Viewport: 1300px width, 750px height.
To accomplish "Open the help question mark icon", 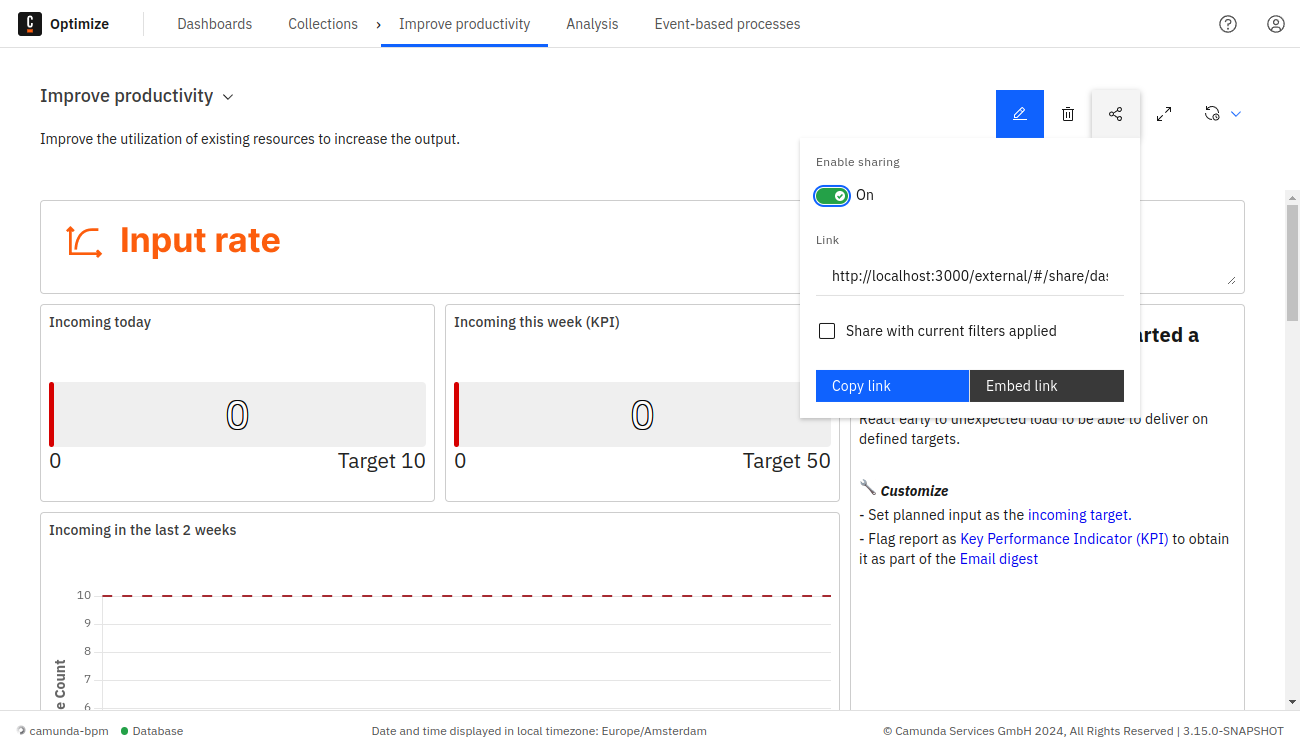I will (x=1228, y=24).
